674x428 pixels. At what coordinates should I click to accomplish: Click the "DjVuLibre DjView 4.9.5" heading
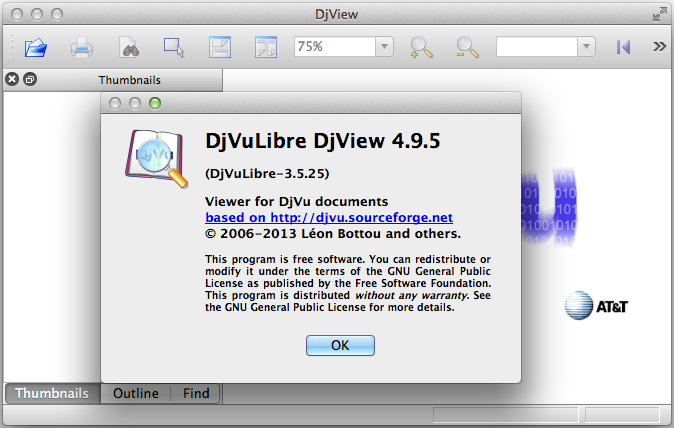pos(323,141)
